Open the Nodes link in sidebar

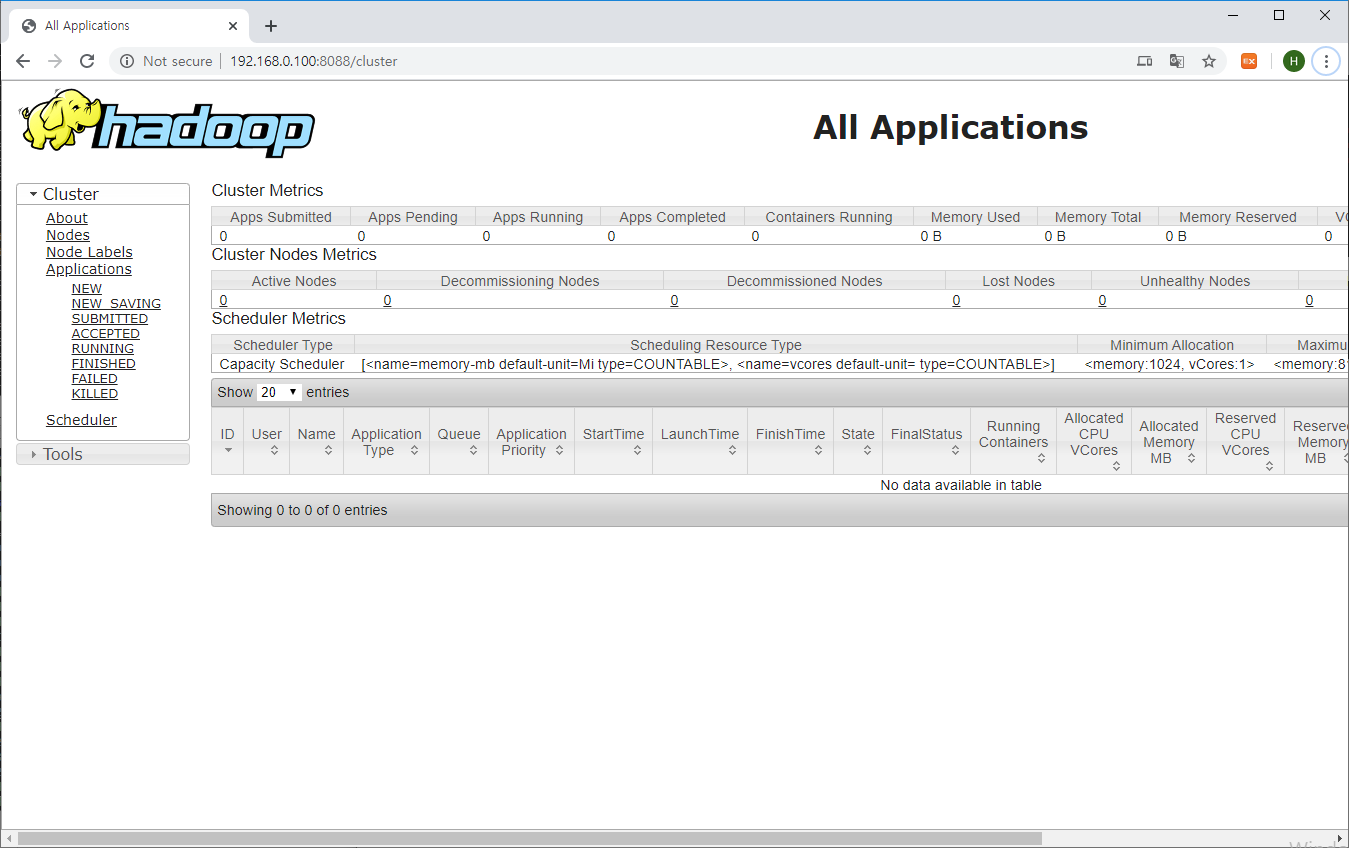point(68,235)
